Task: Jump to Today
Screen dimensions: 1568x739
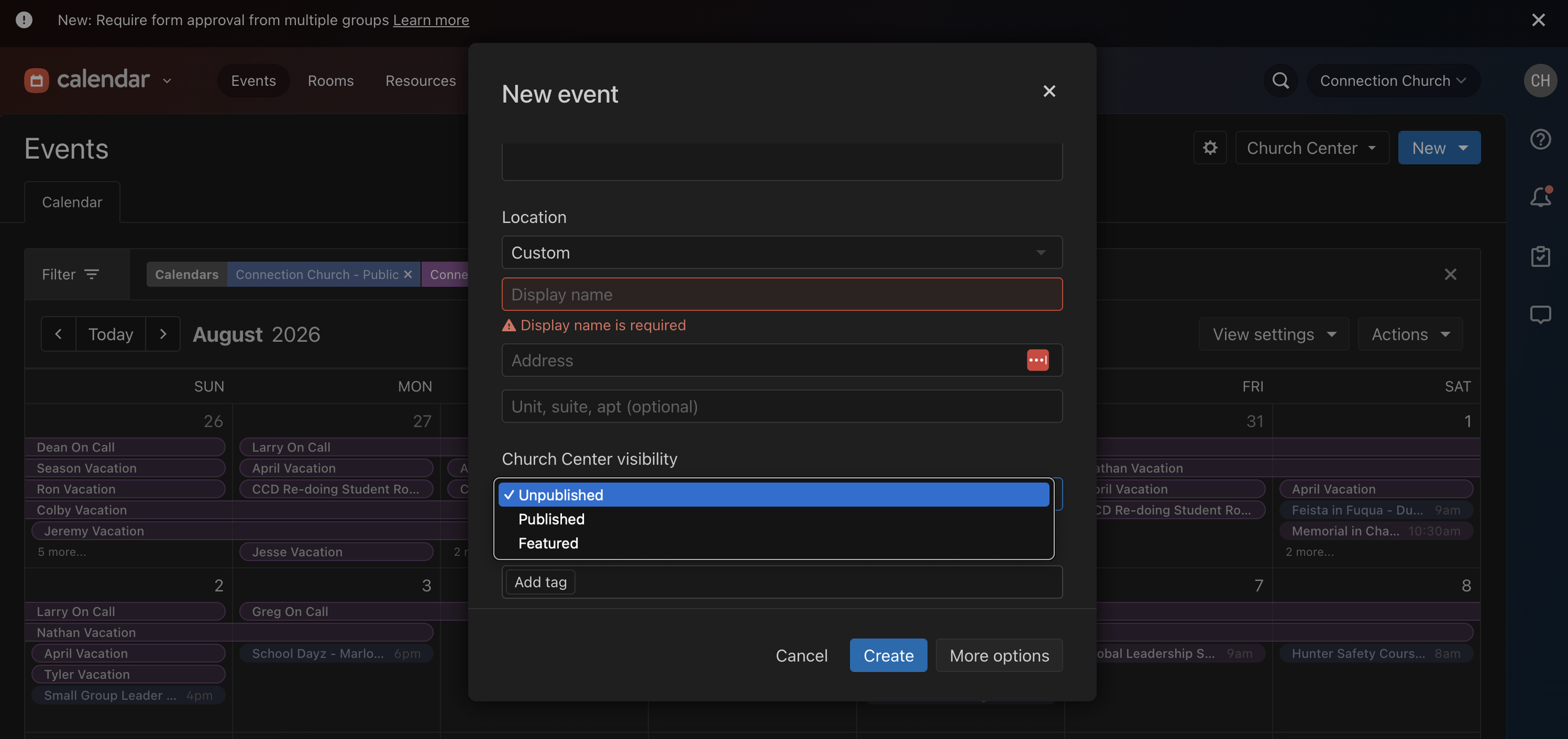Action: 110,334
